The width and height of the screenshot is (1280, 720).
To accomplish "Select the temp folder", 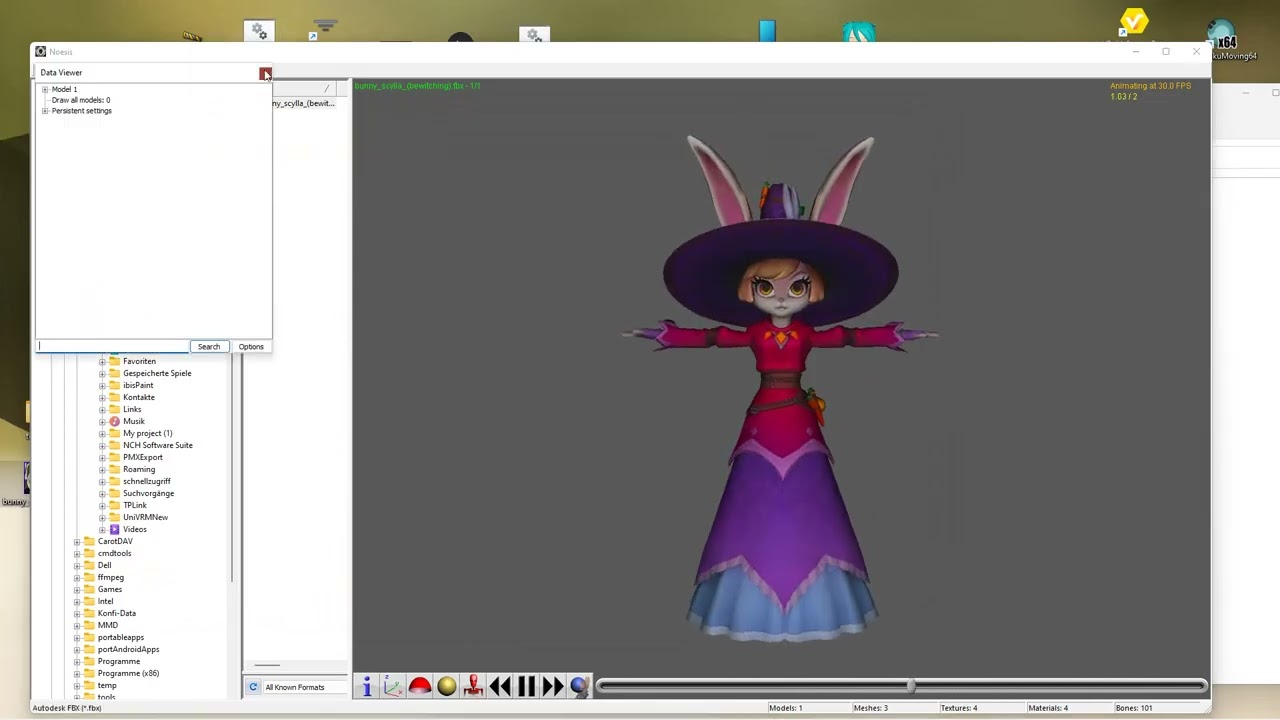I will 107,685.
